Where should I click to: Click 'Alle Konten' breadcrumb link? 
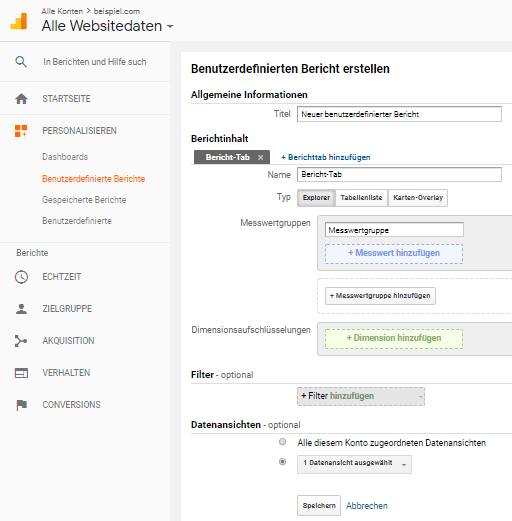pos(62,11)
